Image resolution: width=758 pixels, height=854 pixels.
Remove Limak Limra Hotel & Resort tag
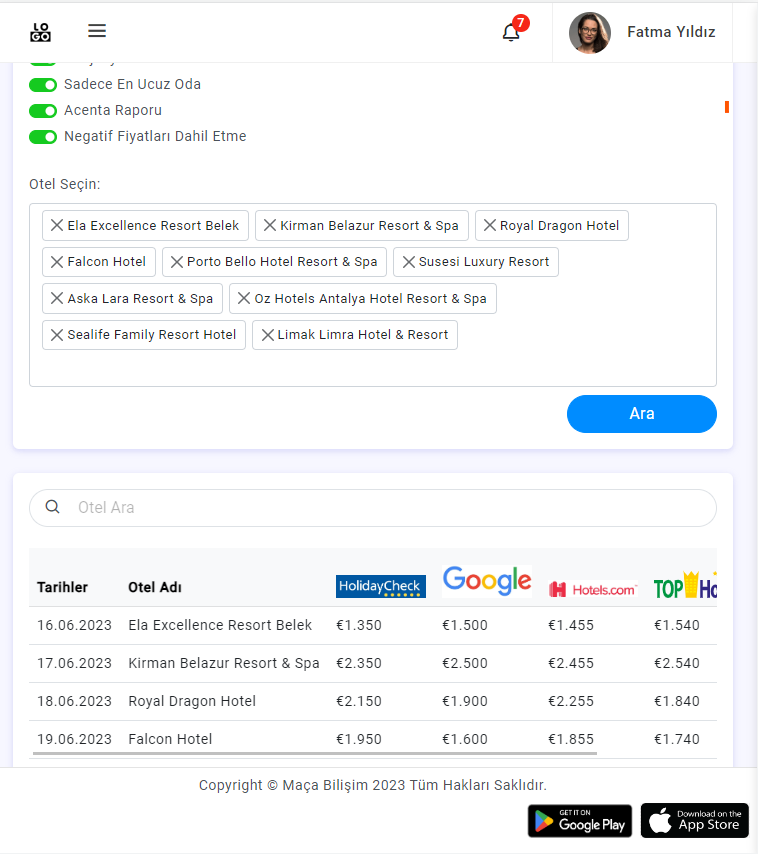(268, 335)
